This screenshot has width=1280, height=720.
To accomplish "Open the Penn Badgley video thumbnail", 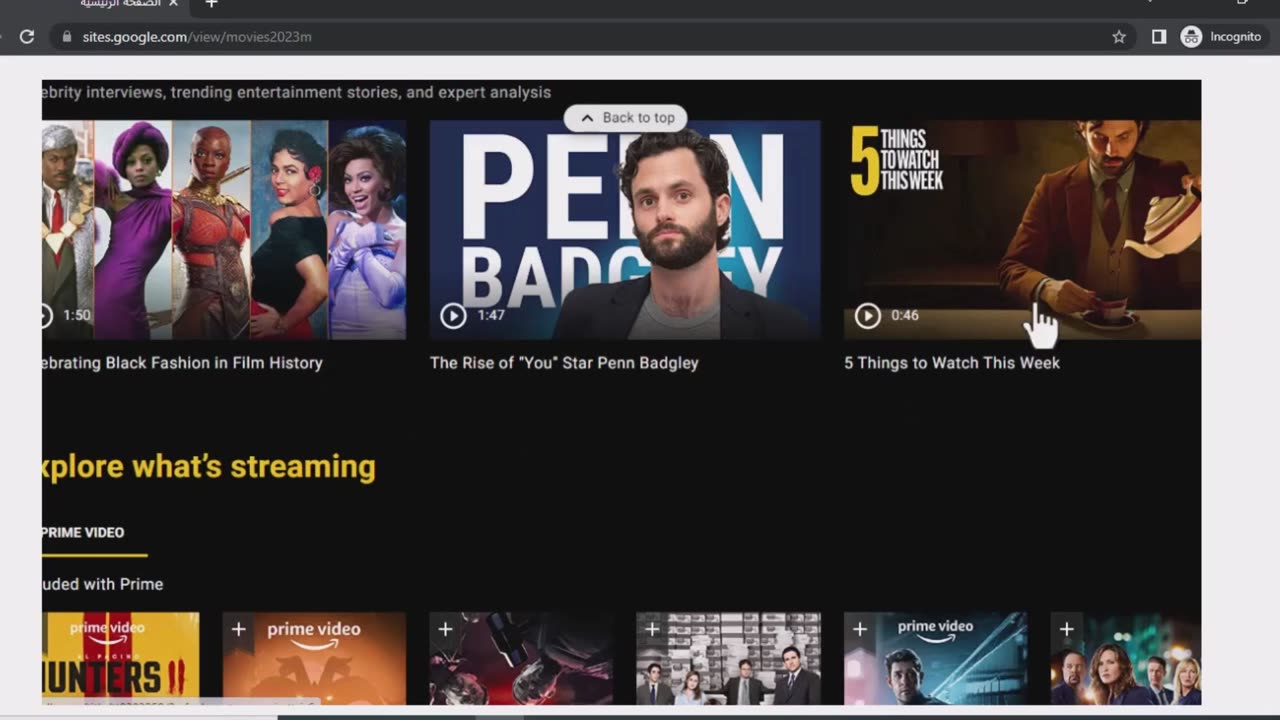I will [625, 230].
